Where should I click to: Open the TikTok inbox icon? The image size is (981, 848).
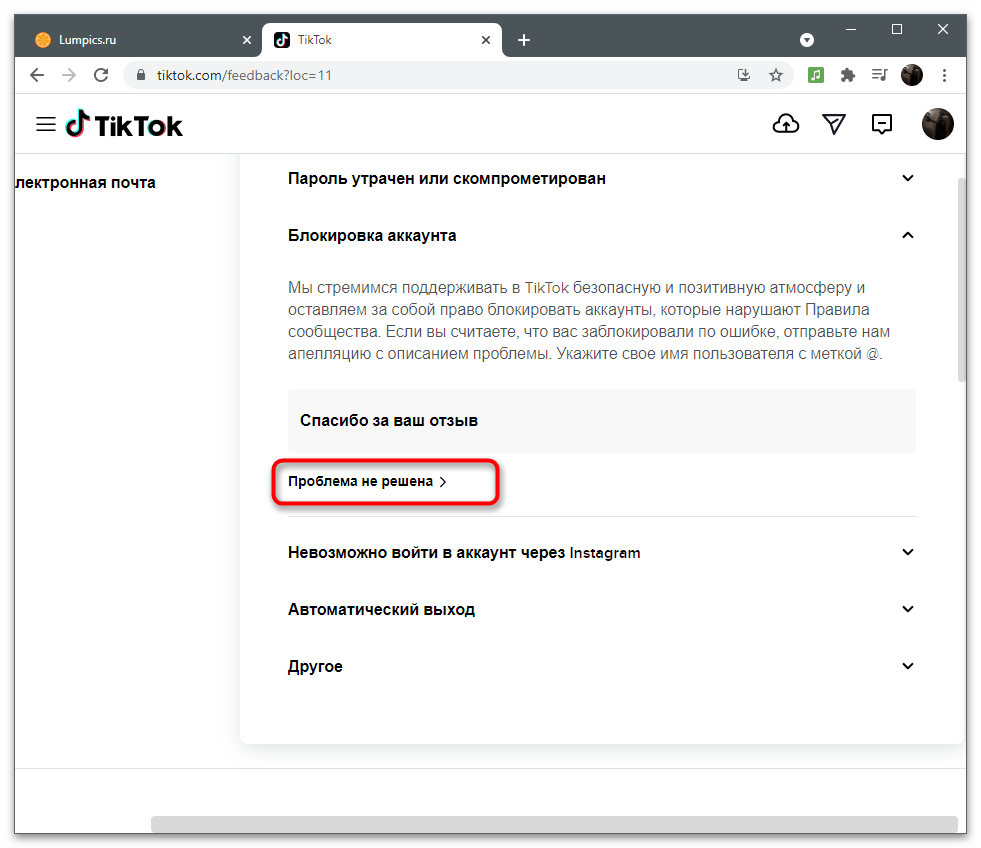(x=882, y=124)
